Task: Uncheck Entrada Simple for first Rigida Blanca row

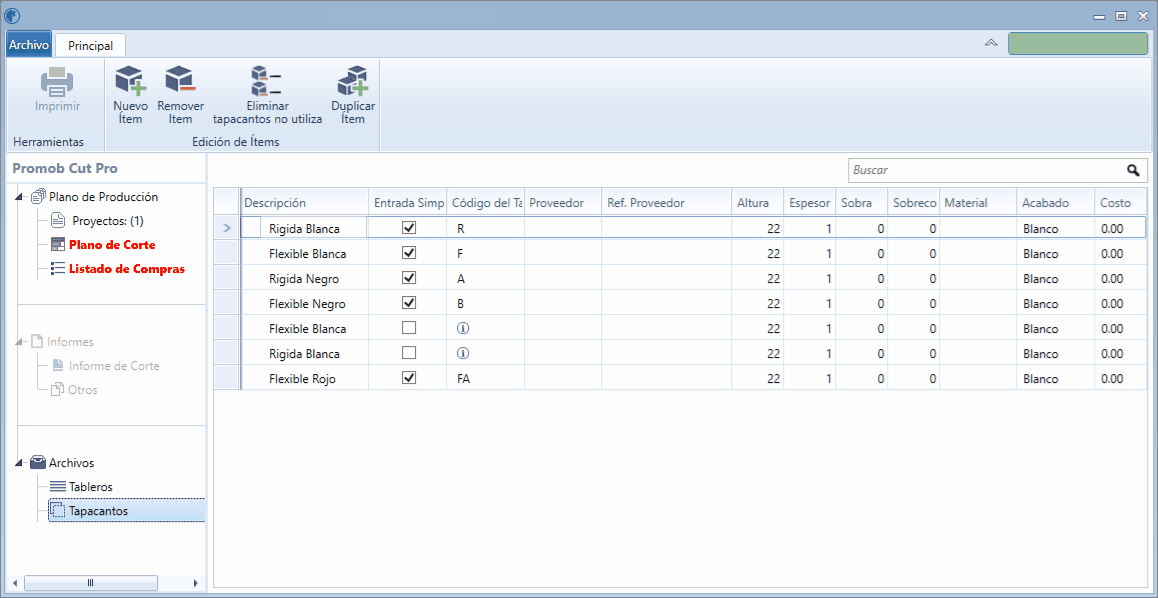Action: click(x=408, y=228)
